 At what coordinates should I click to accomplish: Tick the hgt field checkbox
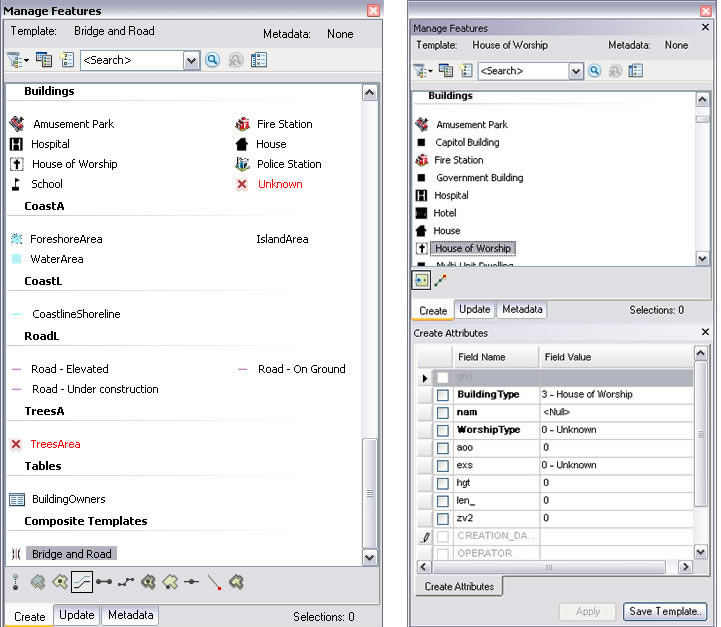[x=443, y=484]
